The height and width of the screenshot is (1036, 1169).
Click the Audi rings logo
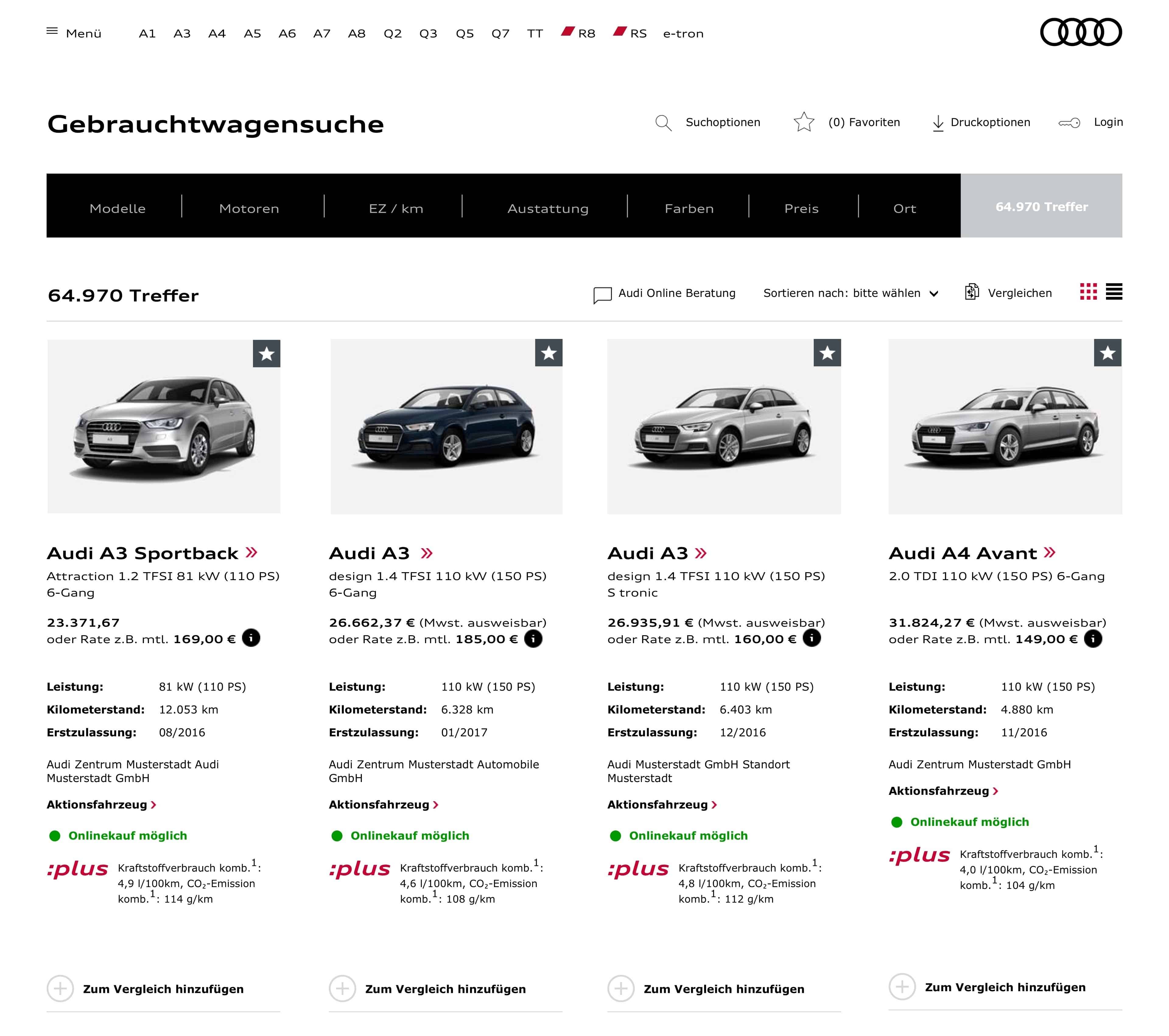(x=1080, y=32)
